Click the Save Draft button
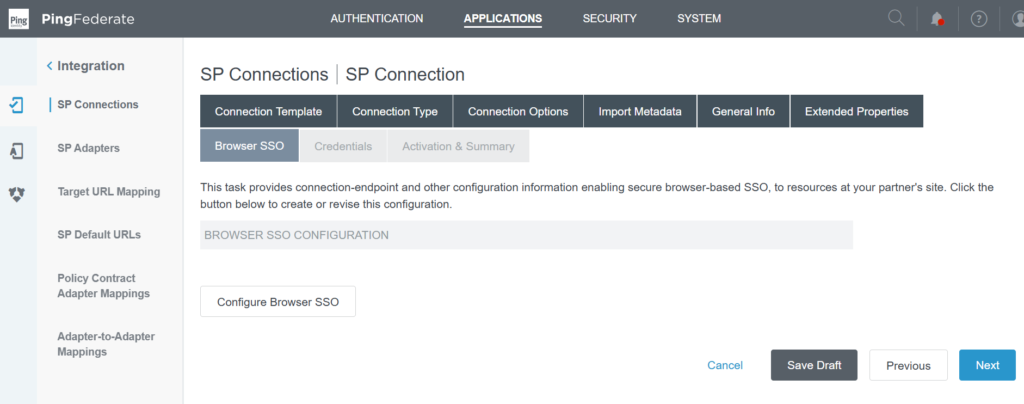 [x=814, y=365]
